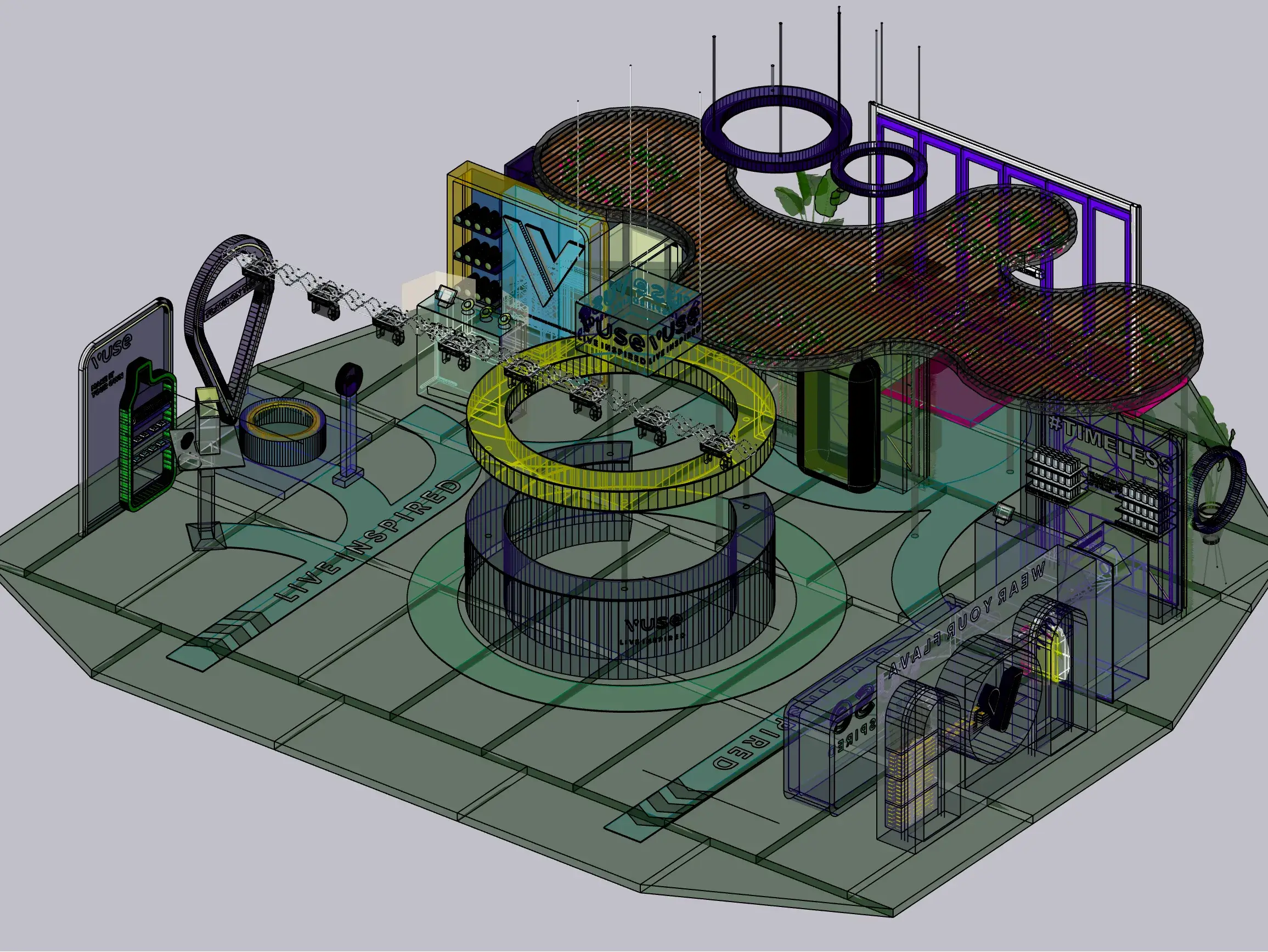Viewport: 1268px width, 952px height.
Task: Select the left product shelf on the TIMELESS wall
Action: tap(1055, 476)
